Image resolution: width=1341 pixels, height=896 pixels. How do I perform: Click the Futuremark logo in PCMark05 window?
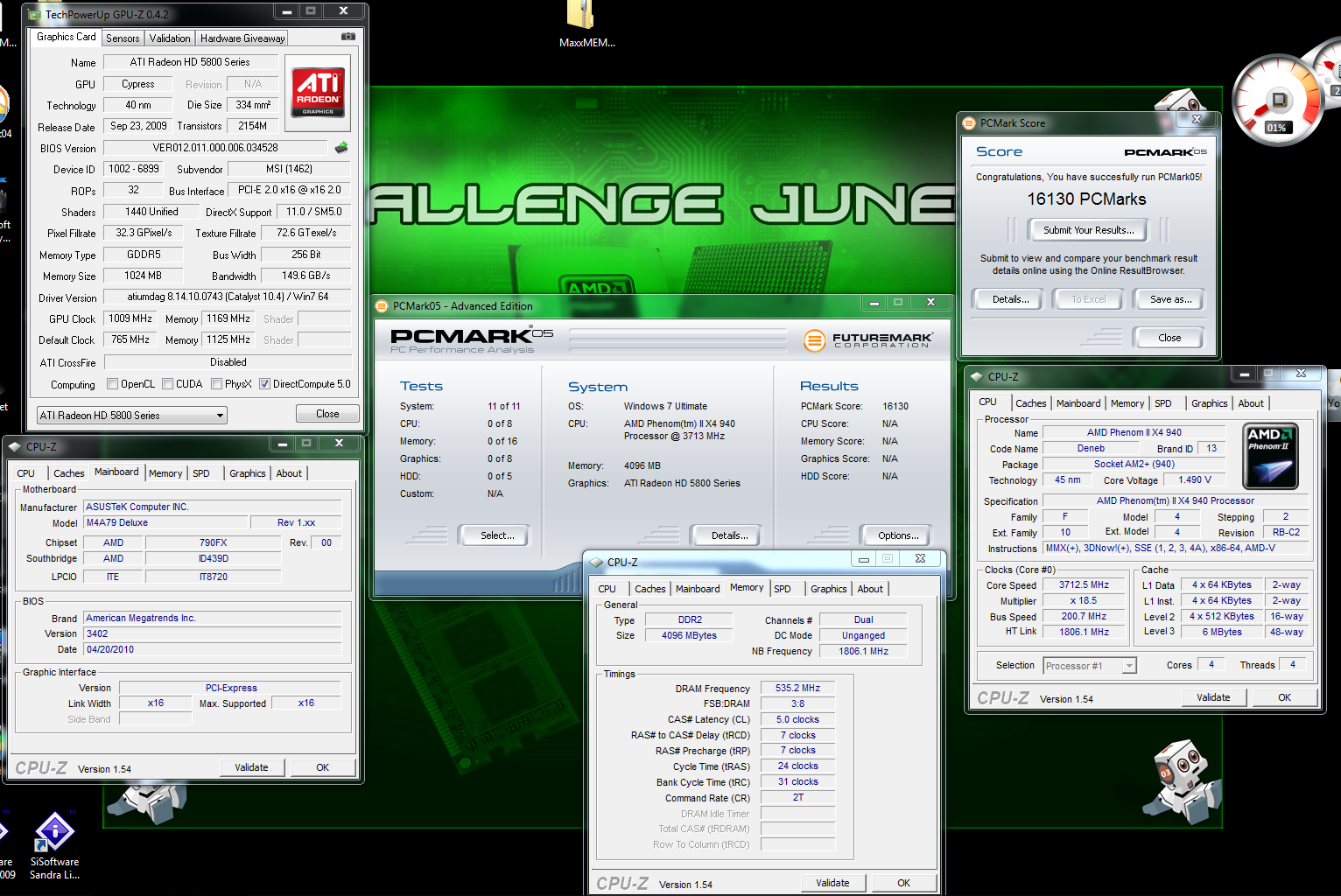[x=867, y=339]
